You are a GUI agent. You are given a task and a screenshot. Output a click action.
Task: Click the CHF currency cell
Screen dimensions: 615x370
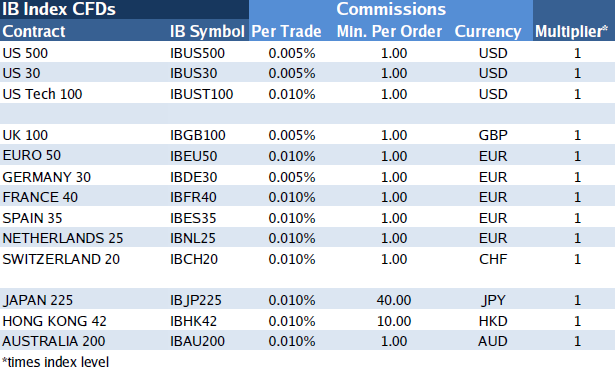pos(493,259)
